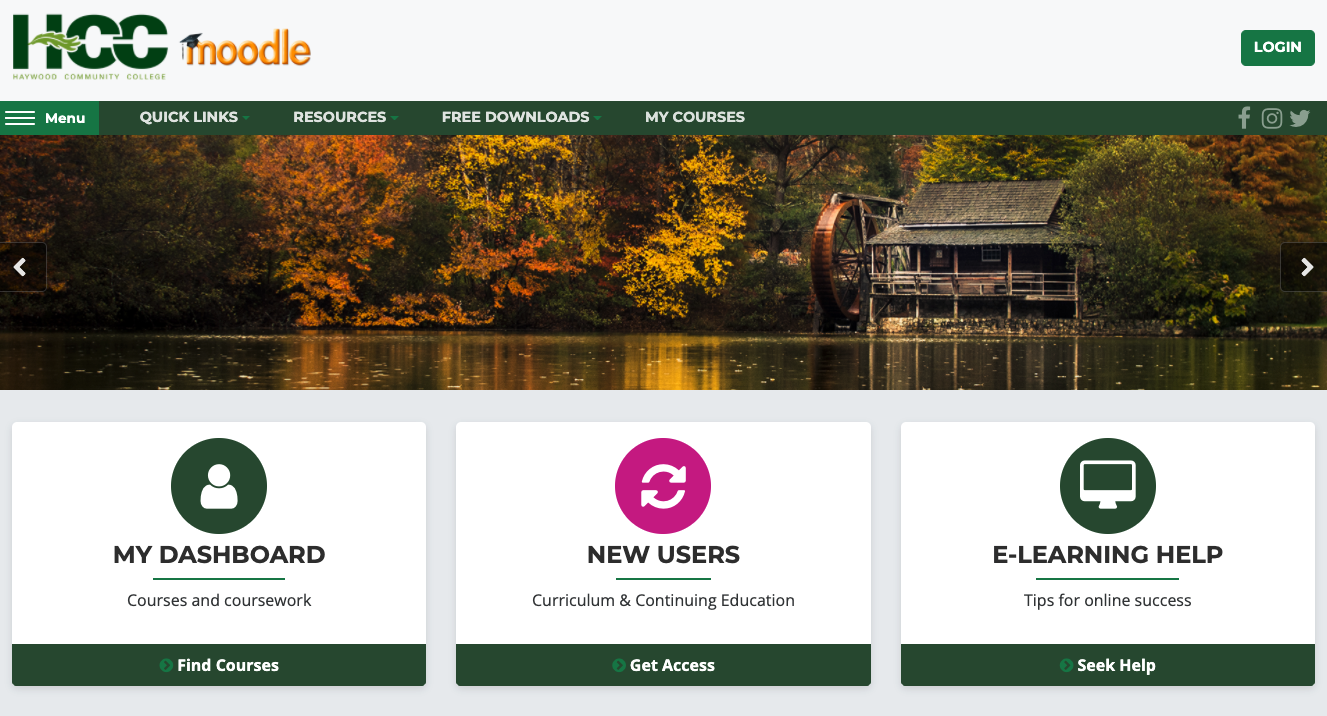This screenshot has height=716, width=1327.
Task: Open the Twitter icon link
Action: [1300, 118]
